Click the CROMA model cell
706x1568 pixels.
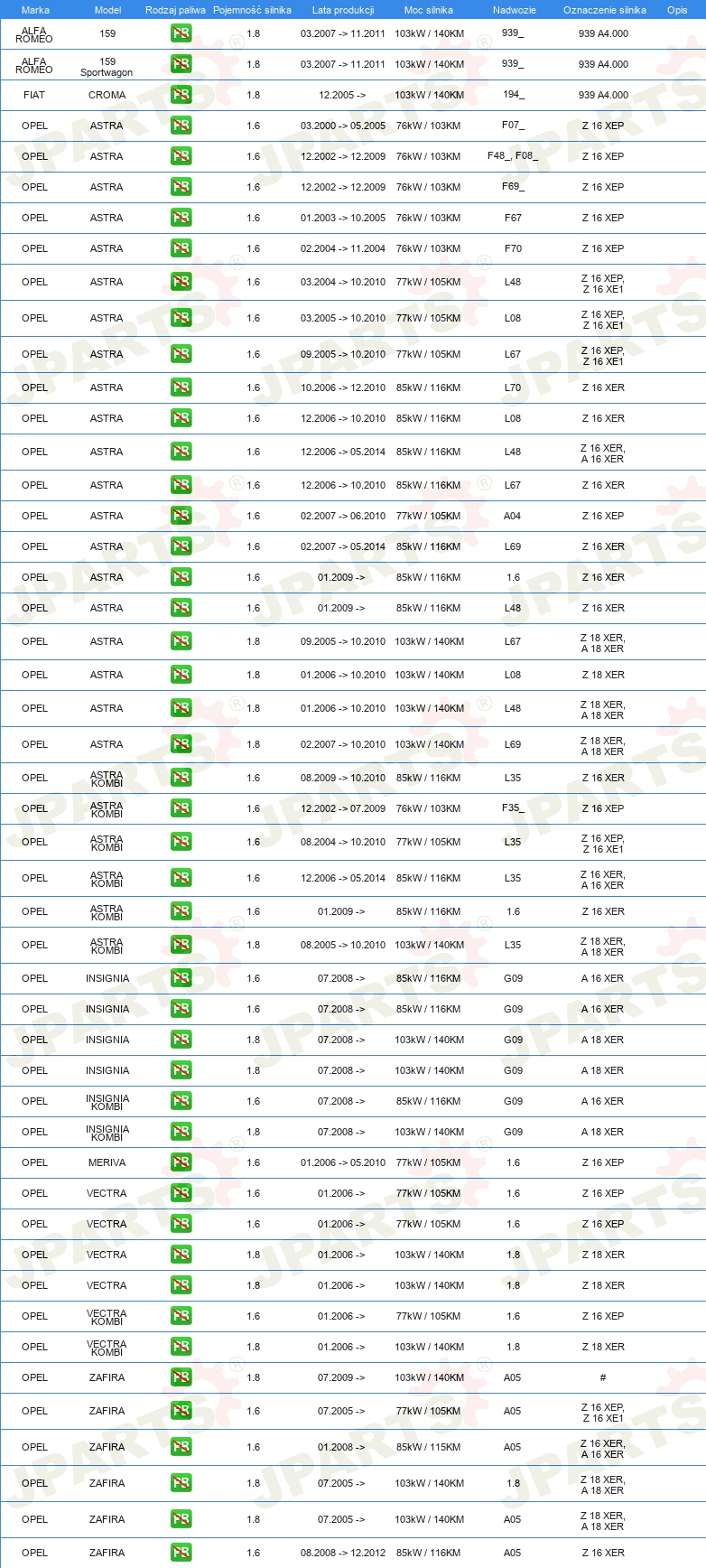107,95
